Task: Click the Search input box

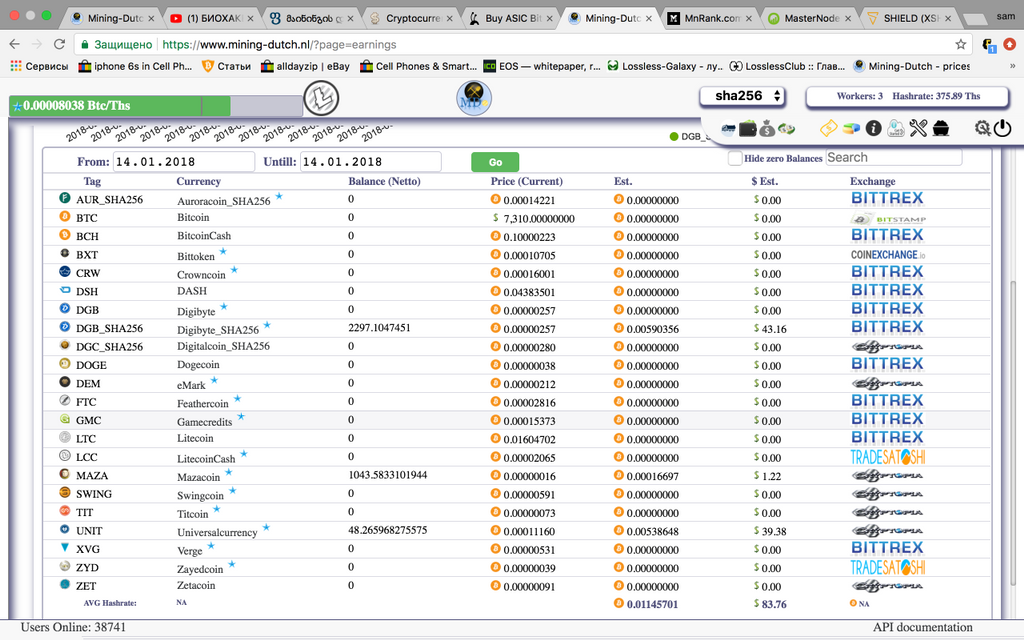Action: tap(893, 157)
